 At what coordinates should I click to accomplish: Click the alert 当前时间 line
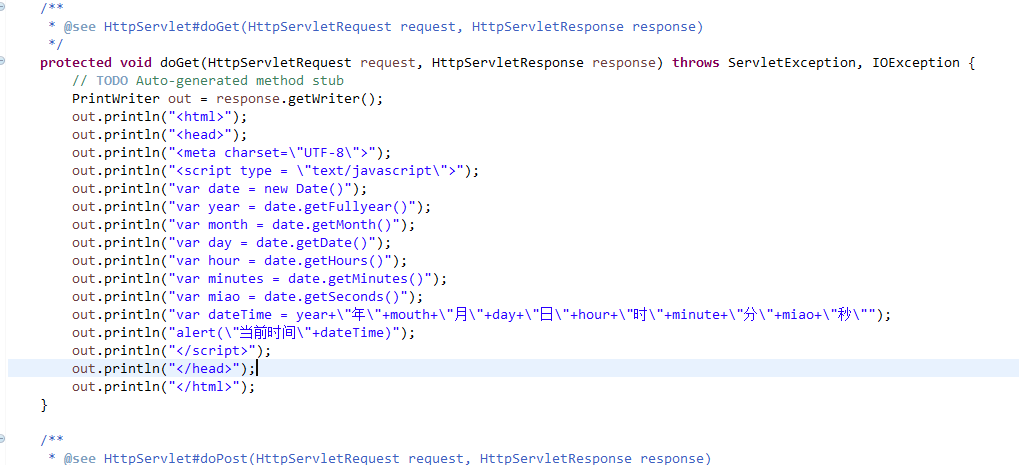coord(244,333)
